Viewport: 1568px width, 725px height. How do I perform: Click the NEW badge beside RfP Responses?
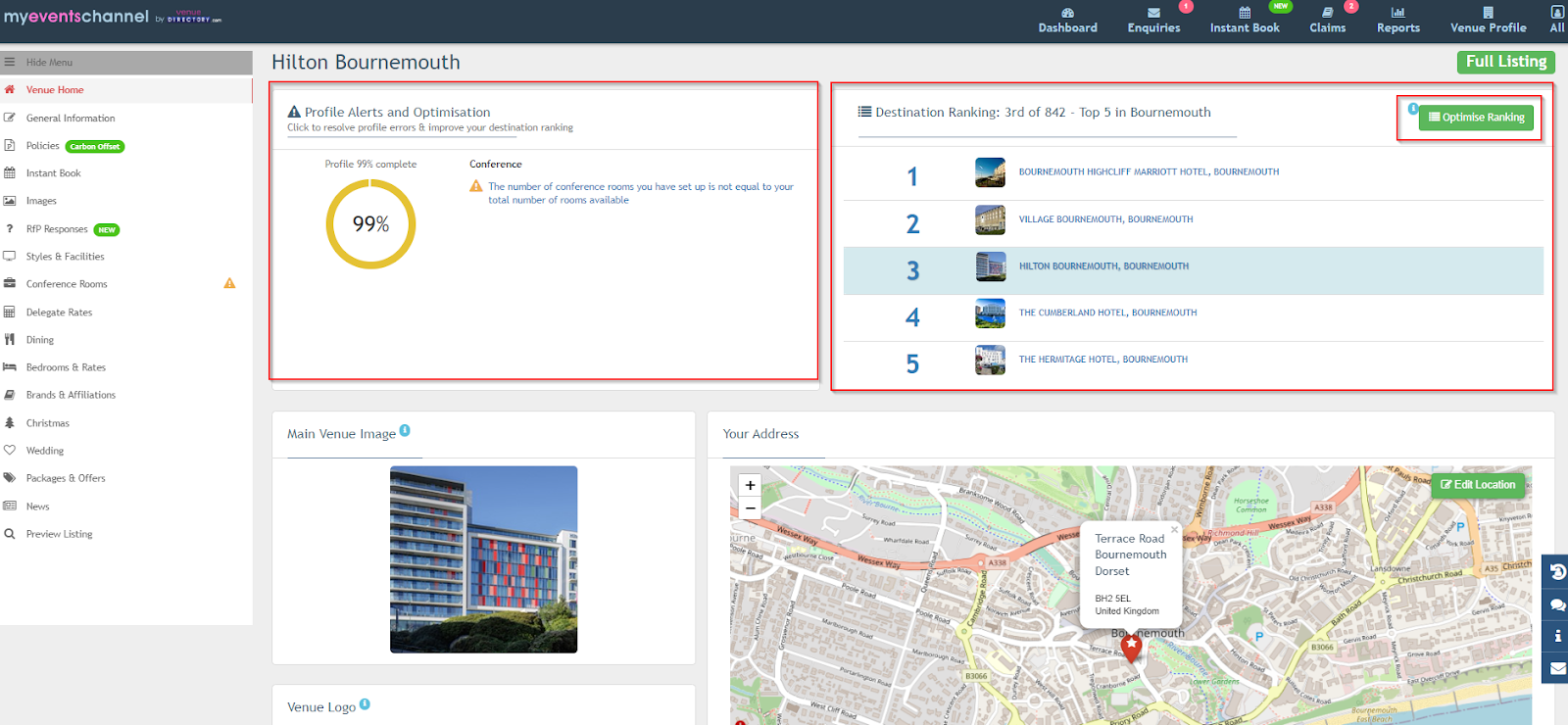pyautogui.click(x=107, y=230)
